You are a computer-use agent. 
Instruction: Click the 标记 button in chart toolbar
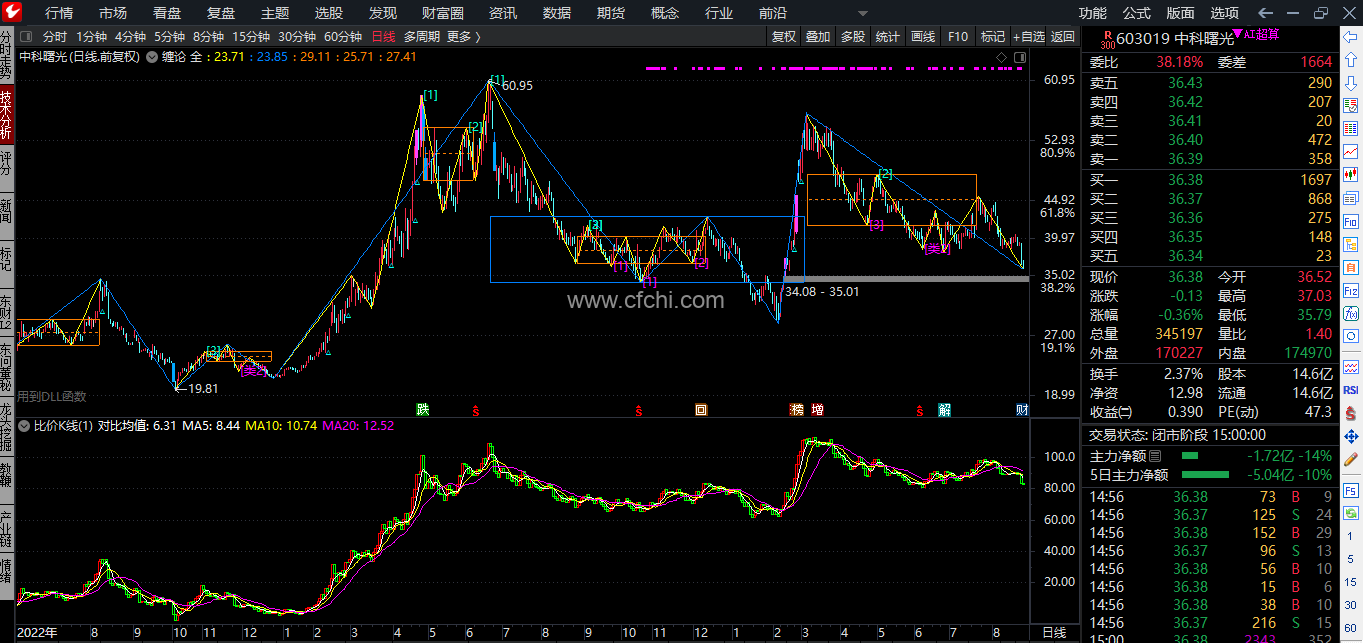[x=993, y=37]
